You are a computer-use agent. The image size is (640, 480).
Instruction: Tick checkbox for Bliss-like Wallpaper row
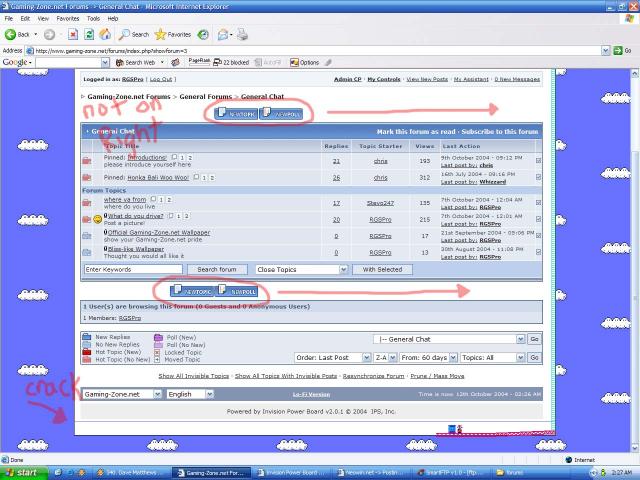[x=538, y=252]
